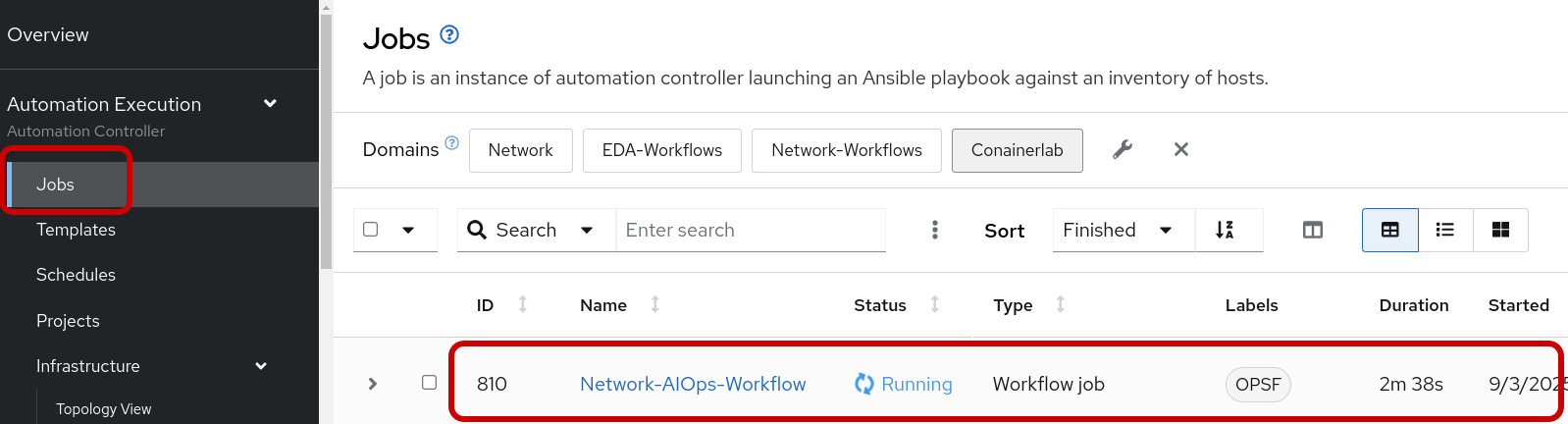Click the Jobs help question-mark icon
The image size is (1568, 424).
pyautogui.click(x=449, y=35)
